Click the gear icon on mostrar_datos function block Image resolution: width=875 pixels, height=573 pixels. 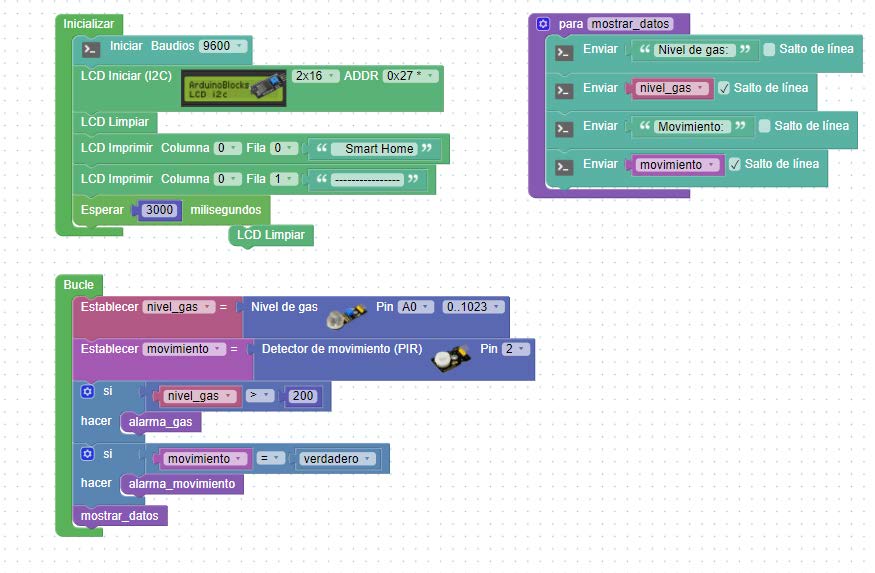(542, 24)
